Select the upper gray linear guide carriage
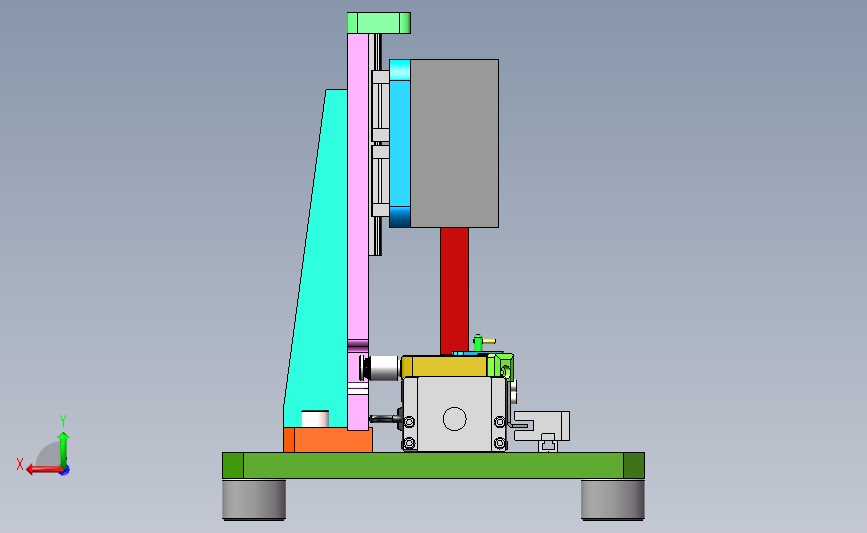The image size is (867, 533). tap(380, 105)
